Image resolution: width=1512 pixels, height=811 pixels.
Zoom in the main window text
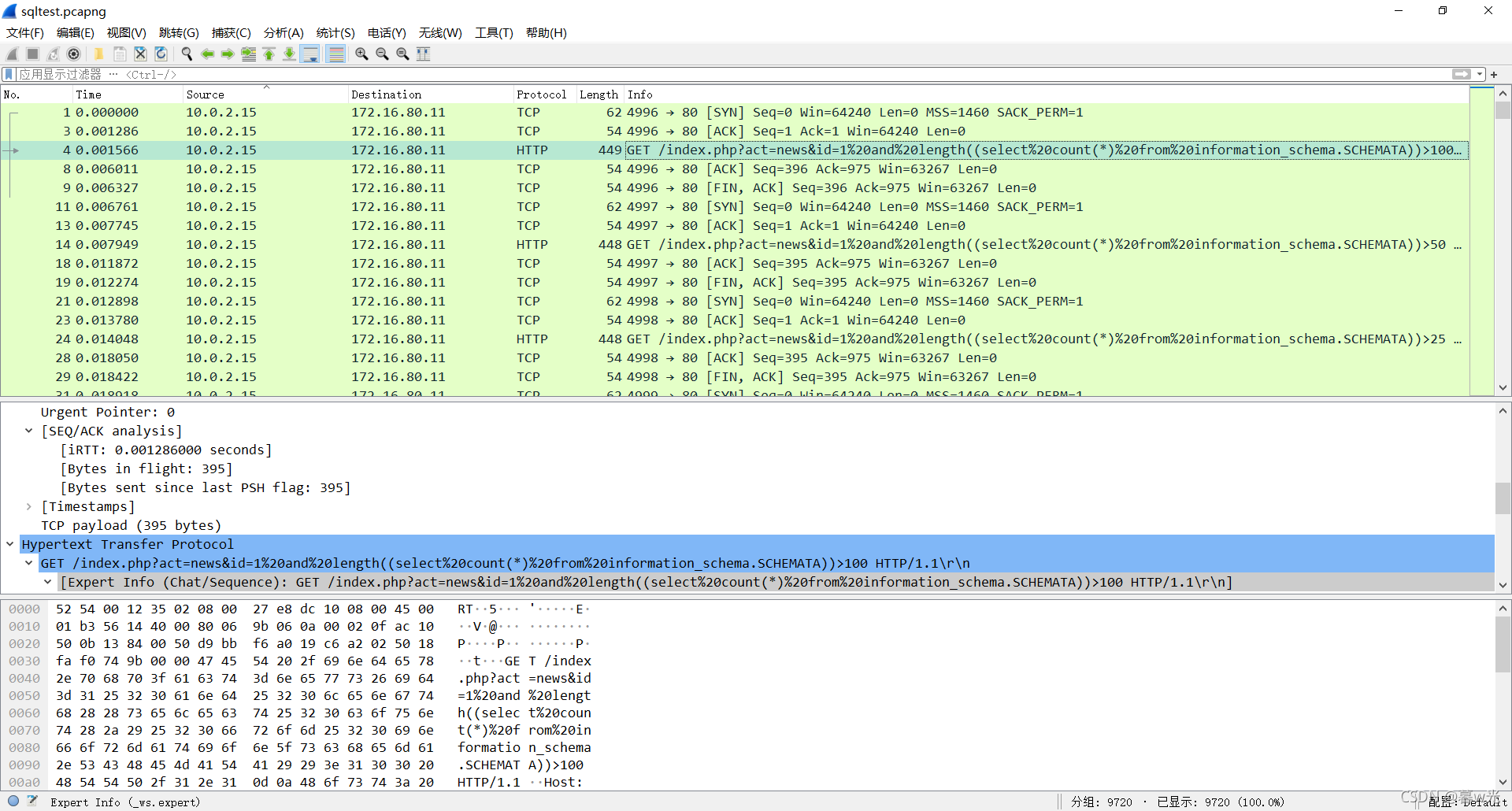point(361,54)
